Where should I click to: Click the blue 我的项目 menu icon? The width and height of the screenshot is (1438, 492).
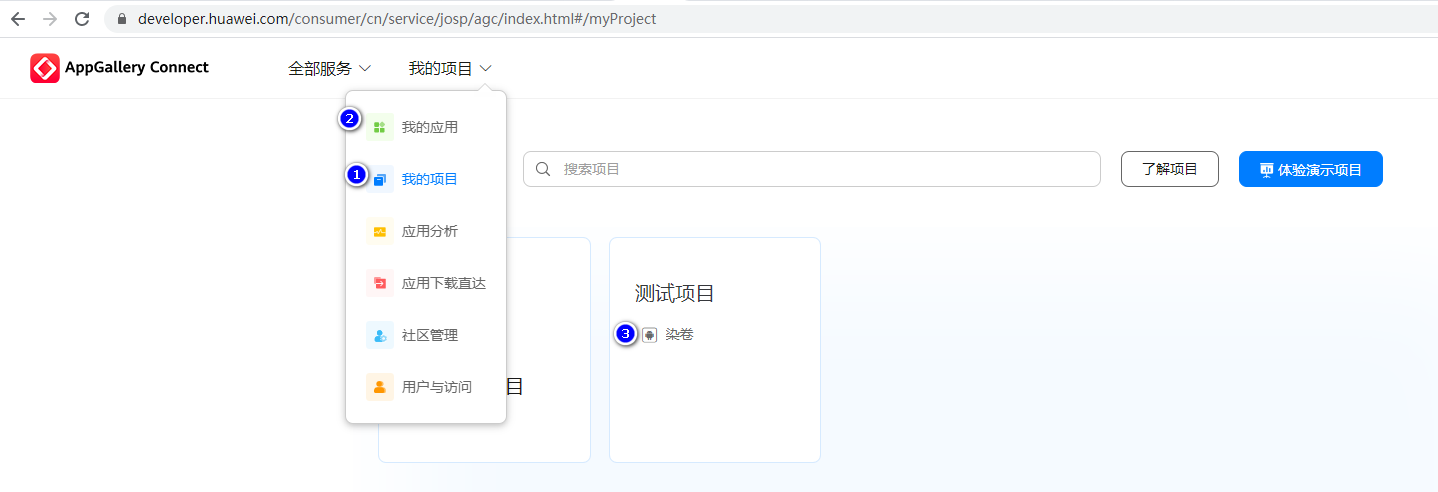tap(380, 180)
